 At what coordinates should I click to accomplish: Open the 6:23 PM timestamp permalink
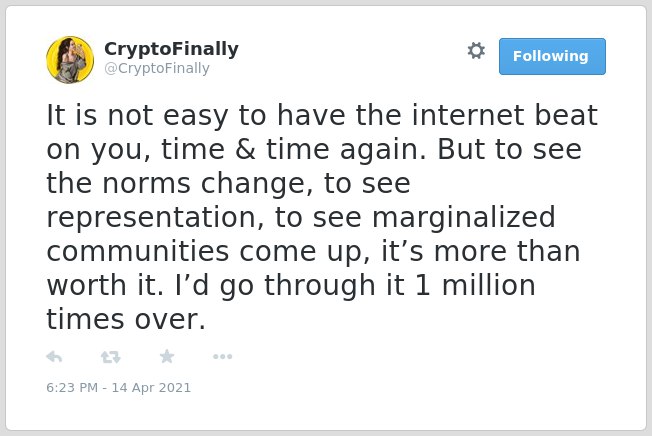(72, 387)
